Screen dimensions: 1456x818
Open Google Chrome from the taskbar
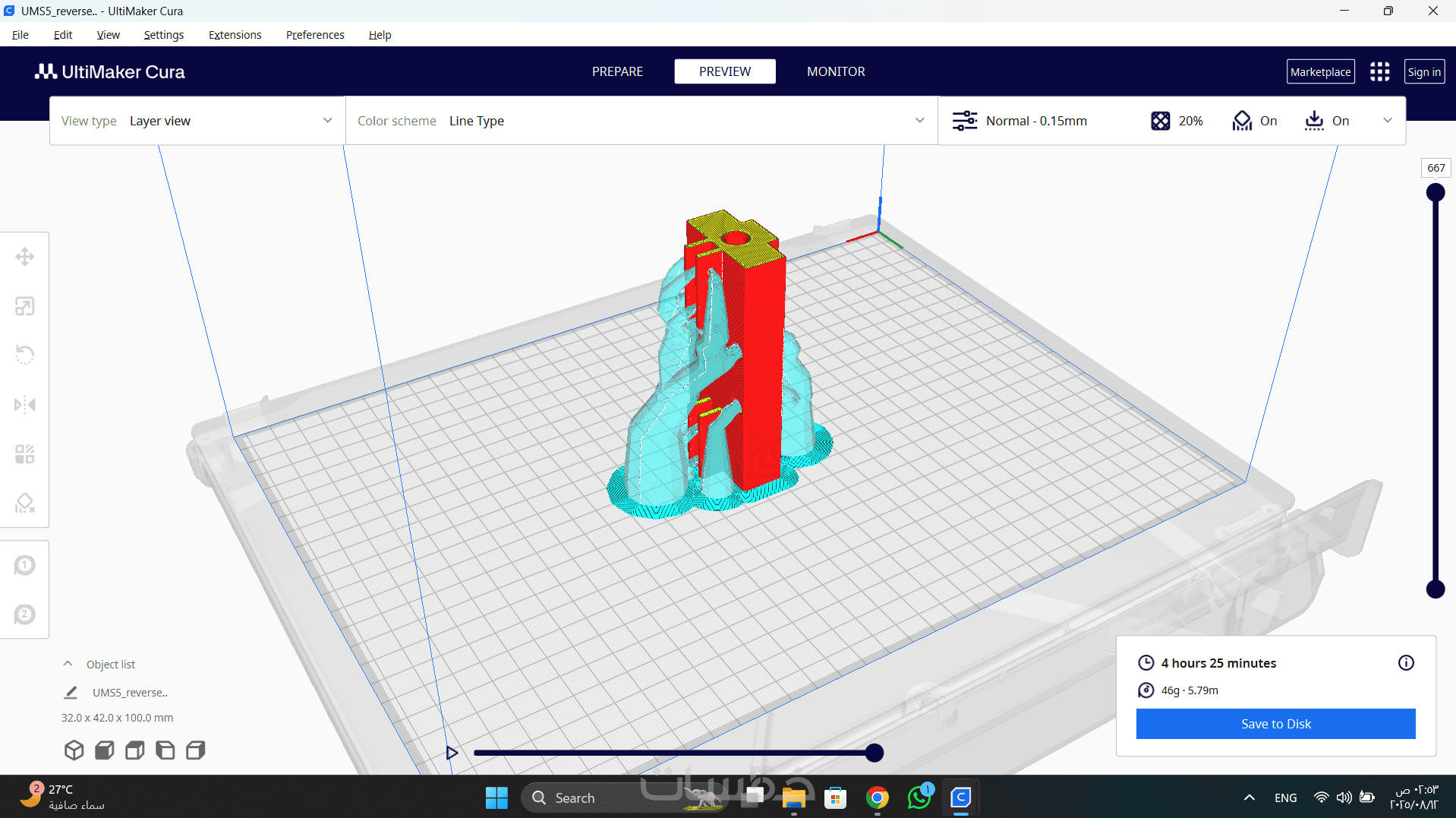[x=878, y=797]
